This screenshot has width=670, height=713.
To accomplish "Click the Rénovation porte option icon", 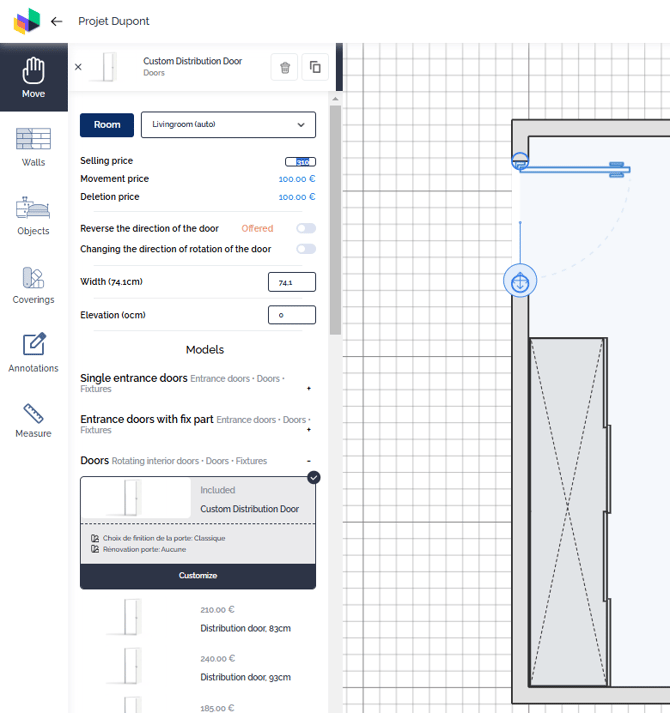I will 95,549.
